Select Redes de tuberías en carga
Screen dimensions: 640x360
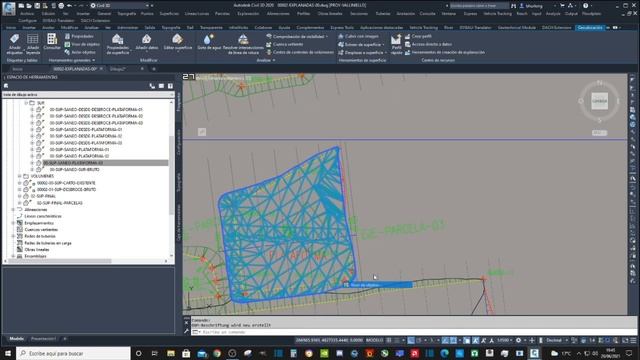[x=48, y=243]
